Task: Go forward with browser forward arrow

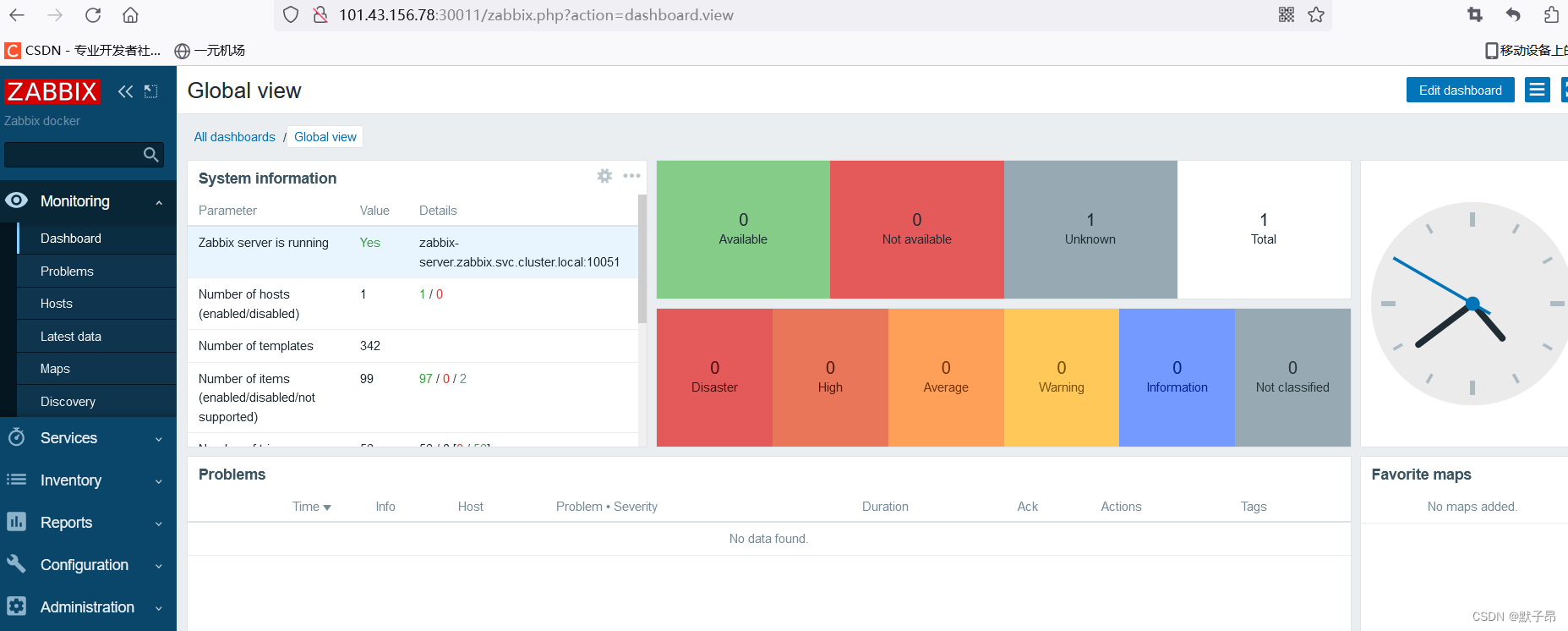Action: click(x=55, y=14)
